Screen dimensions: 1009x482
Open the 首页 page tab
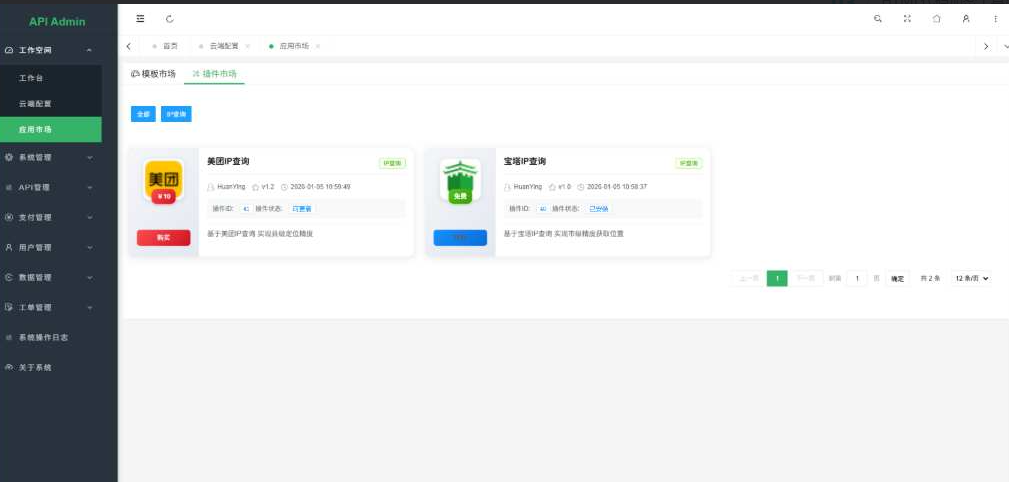pos(165,46)
